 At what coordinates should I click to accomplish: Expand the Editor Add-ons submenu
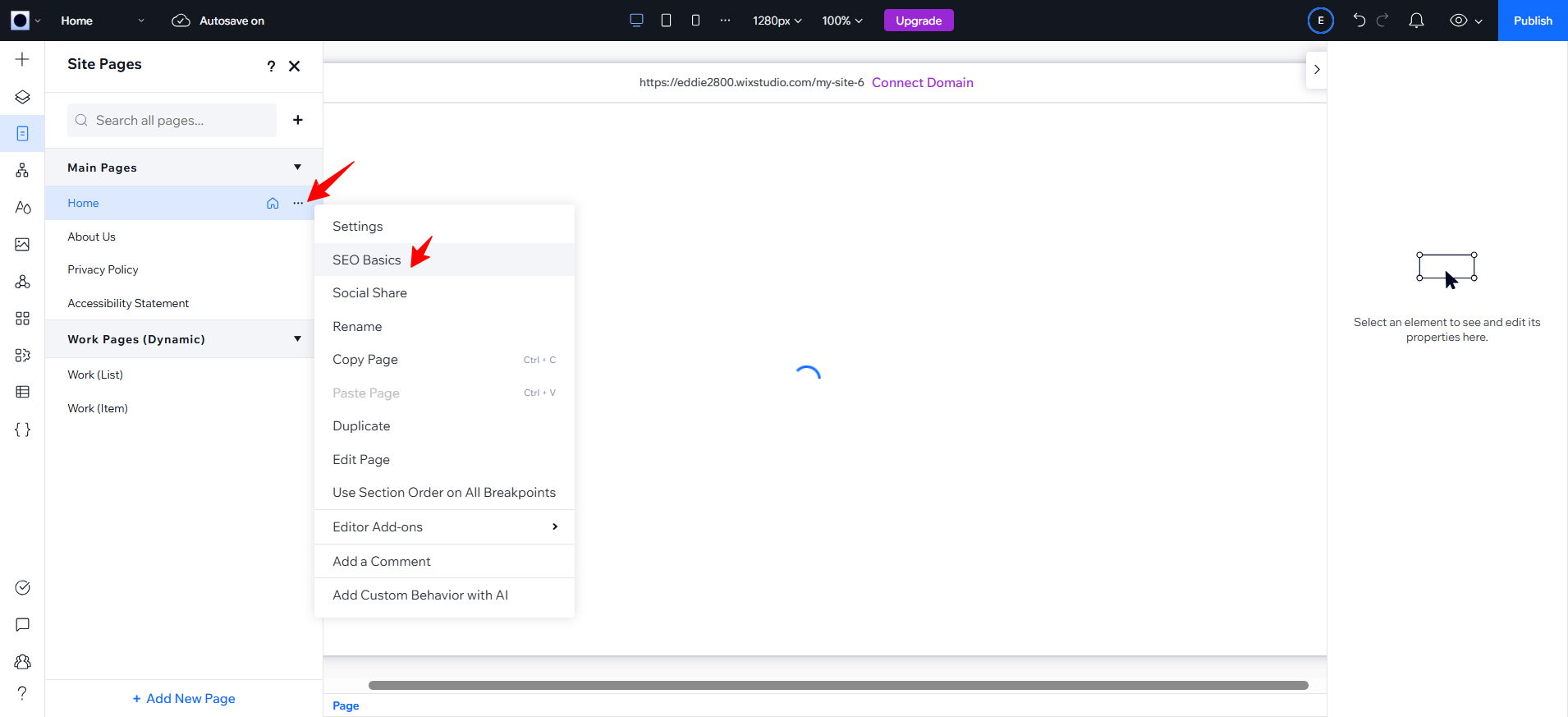444,526
